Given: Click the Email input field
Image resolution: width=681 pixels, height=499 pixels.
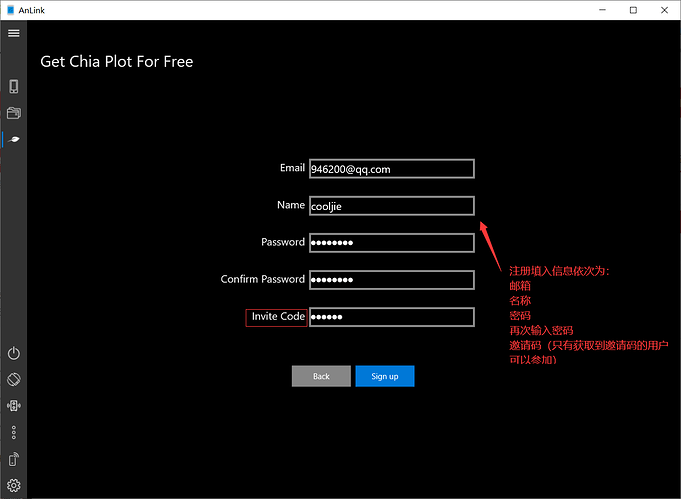Looking at the screenshot, I should [x=392, y=169].
